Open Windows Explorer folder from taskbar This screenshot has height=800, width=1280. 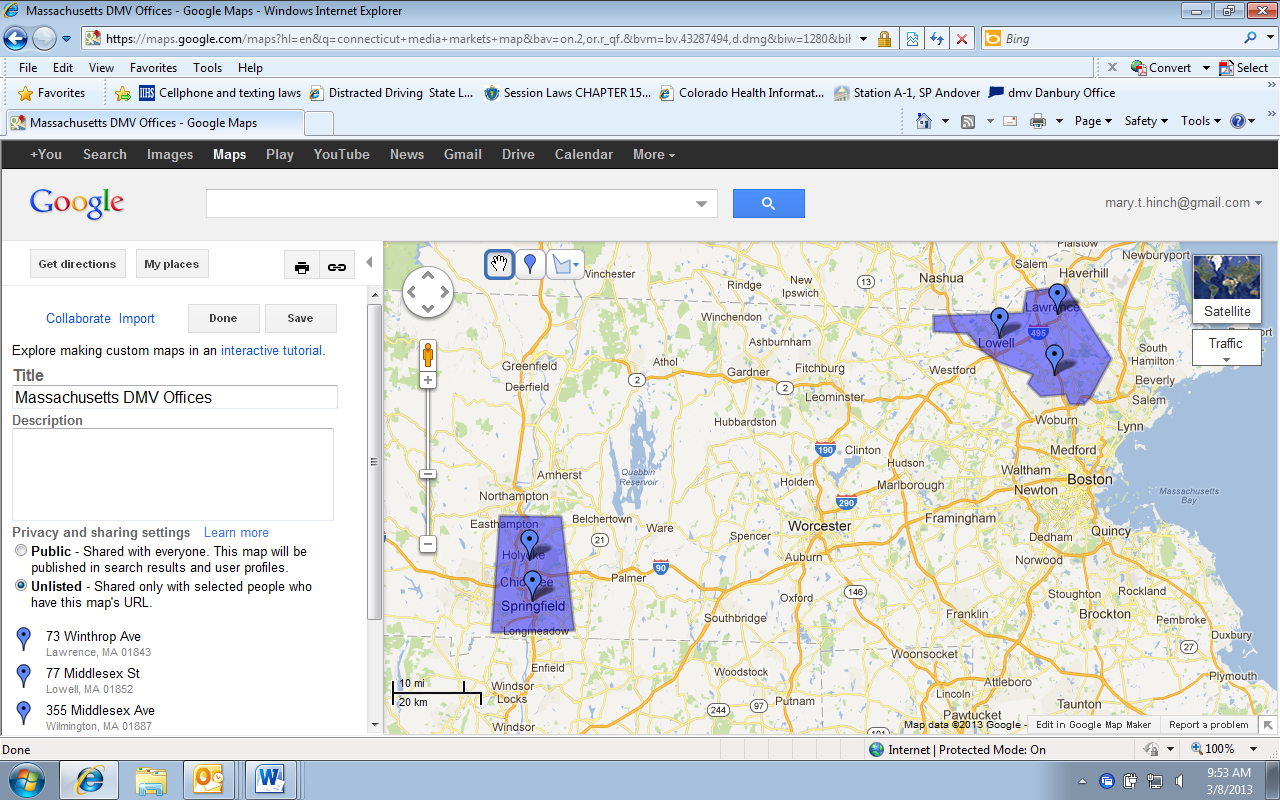[x=150, y=779]
